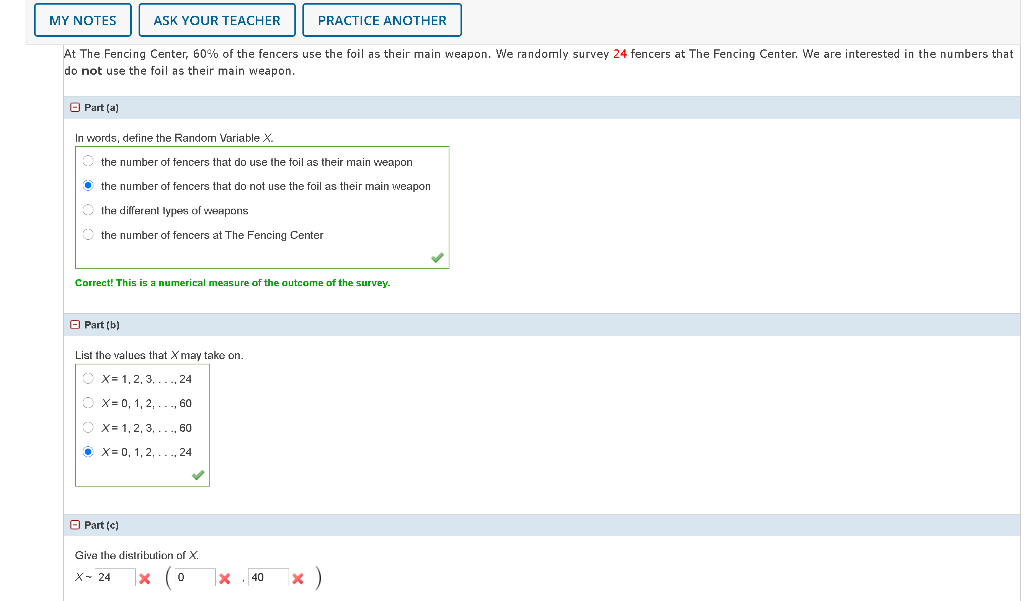Collapse the Part (b) section
1024x601 pixels.
(x=75, y=325)
